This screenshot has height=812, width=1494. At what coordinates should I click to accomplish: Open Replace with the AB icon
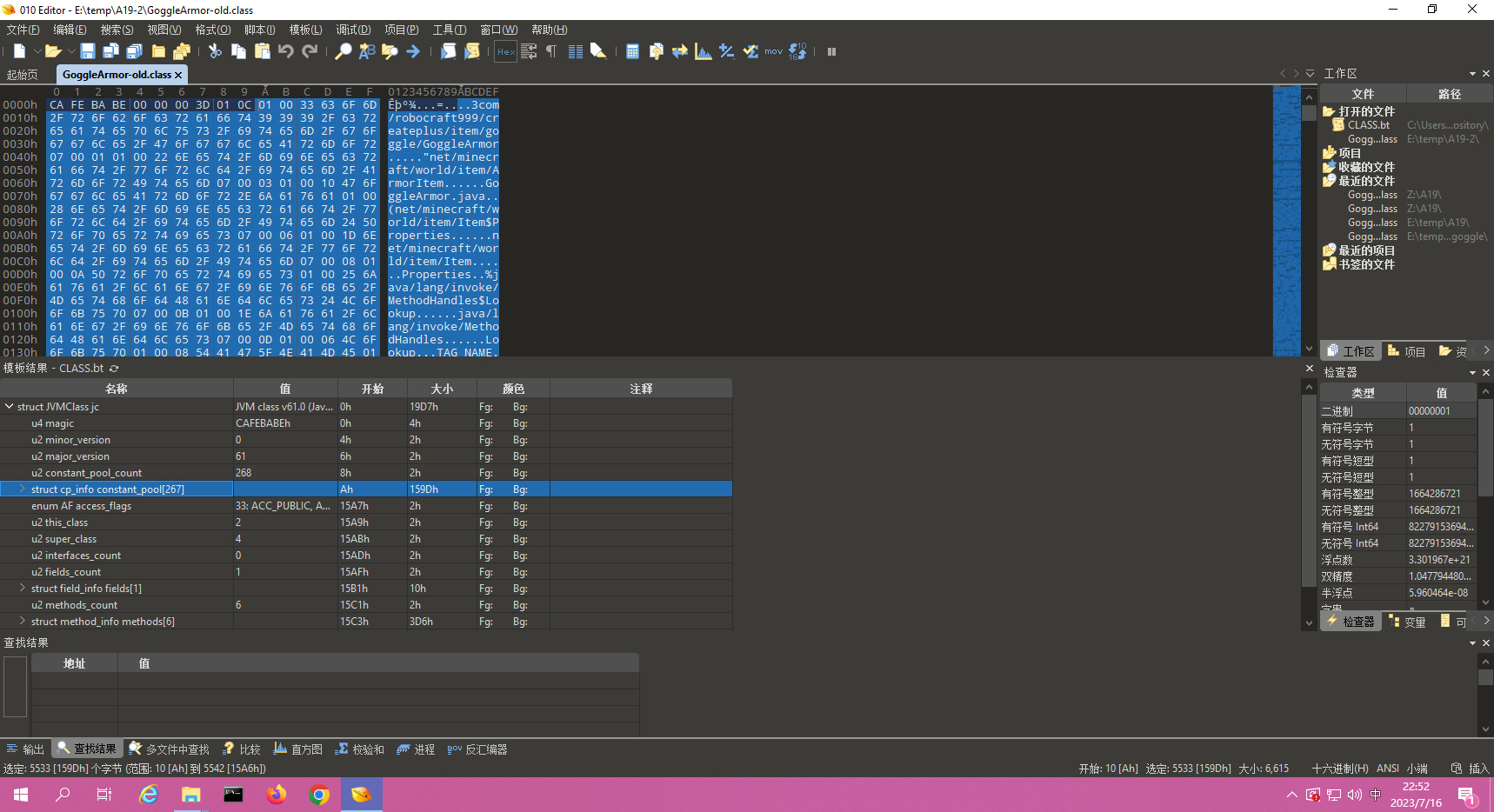367,51
